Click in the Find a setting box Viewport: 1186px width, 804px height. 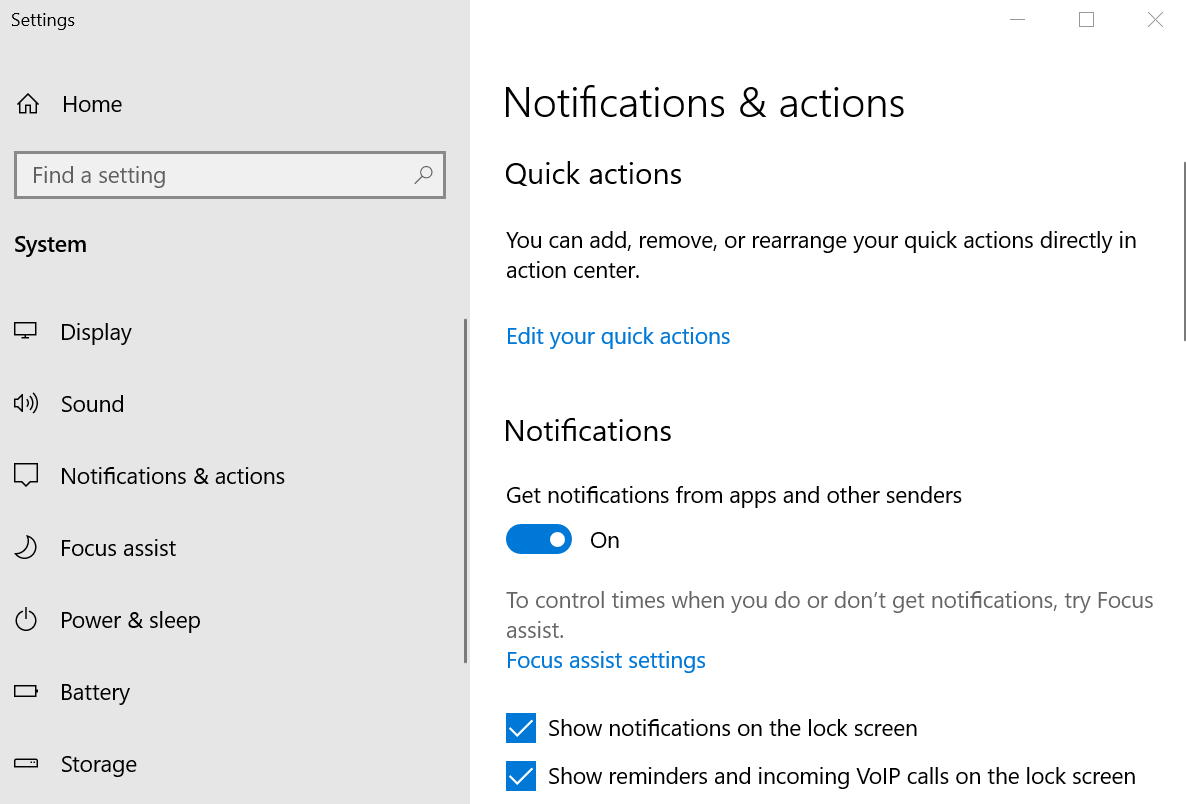[x=229, y=175]
